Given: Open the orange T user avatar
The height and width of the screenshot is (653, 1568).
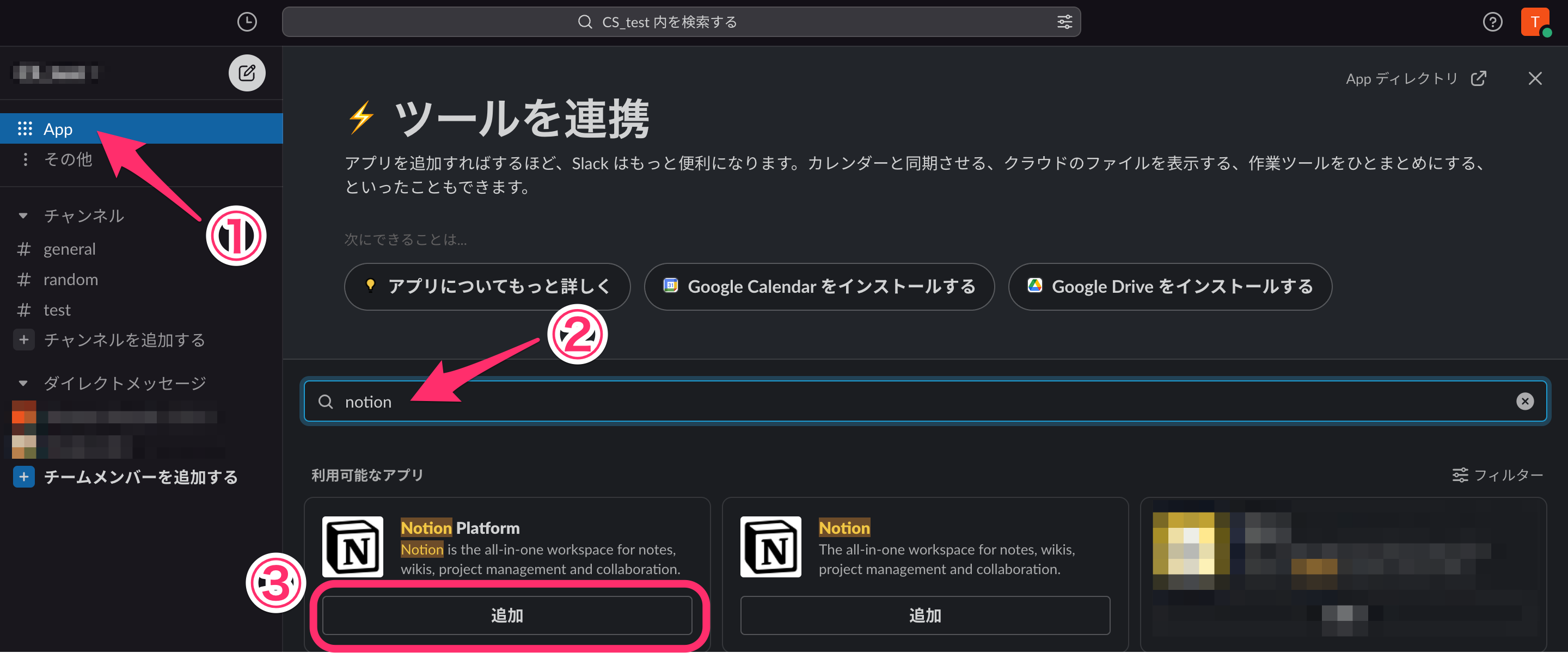Looking at the screenshot, I should tap(1535, 22).
